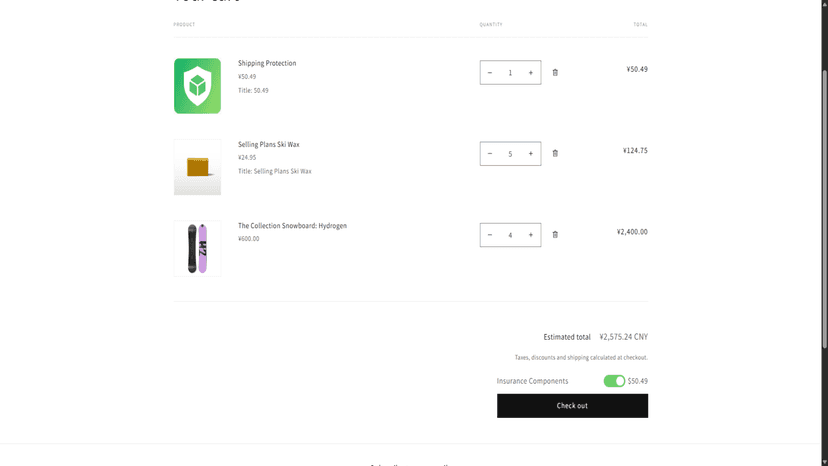Click the 'Title: Selling Plans Ski Wax' text
Viewport: 828px width, 466px height.
click(x=275, y=171)
